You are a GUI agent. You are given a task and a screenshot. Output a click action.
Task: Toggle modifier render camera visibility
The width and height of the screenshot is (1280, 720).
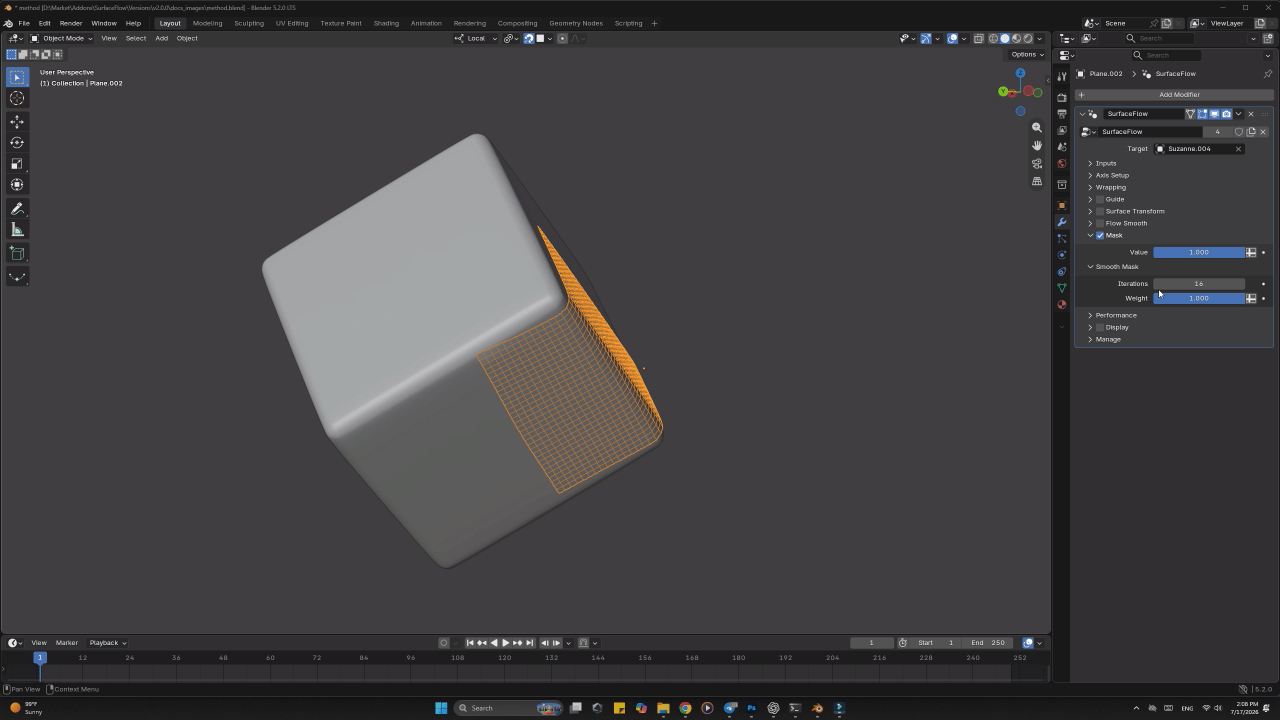point(1226,114)
